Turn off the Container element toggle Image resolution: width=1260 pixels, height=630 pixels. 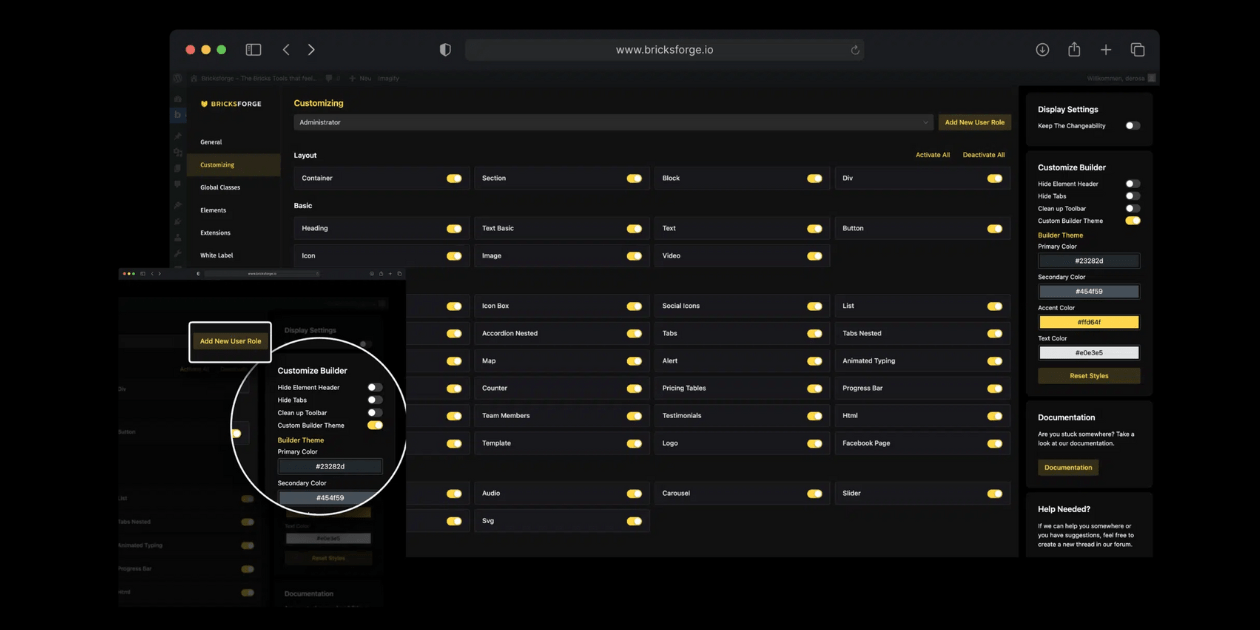(455, 178)
